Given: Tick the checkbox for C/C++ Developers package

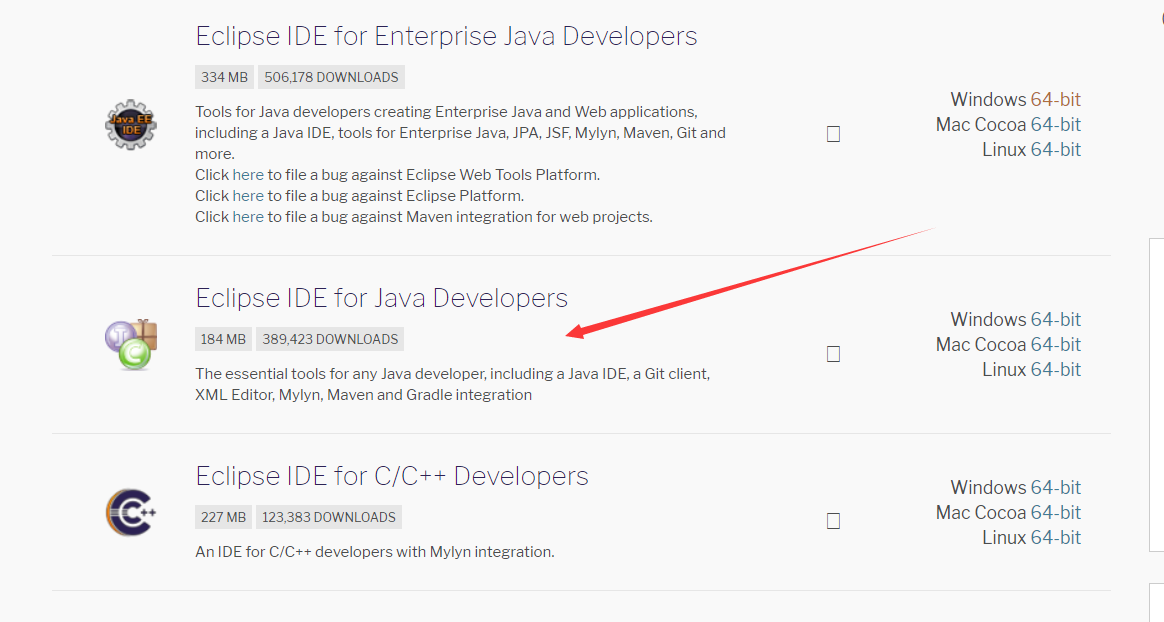Looking at the screenshot, I should point(834,521).
